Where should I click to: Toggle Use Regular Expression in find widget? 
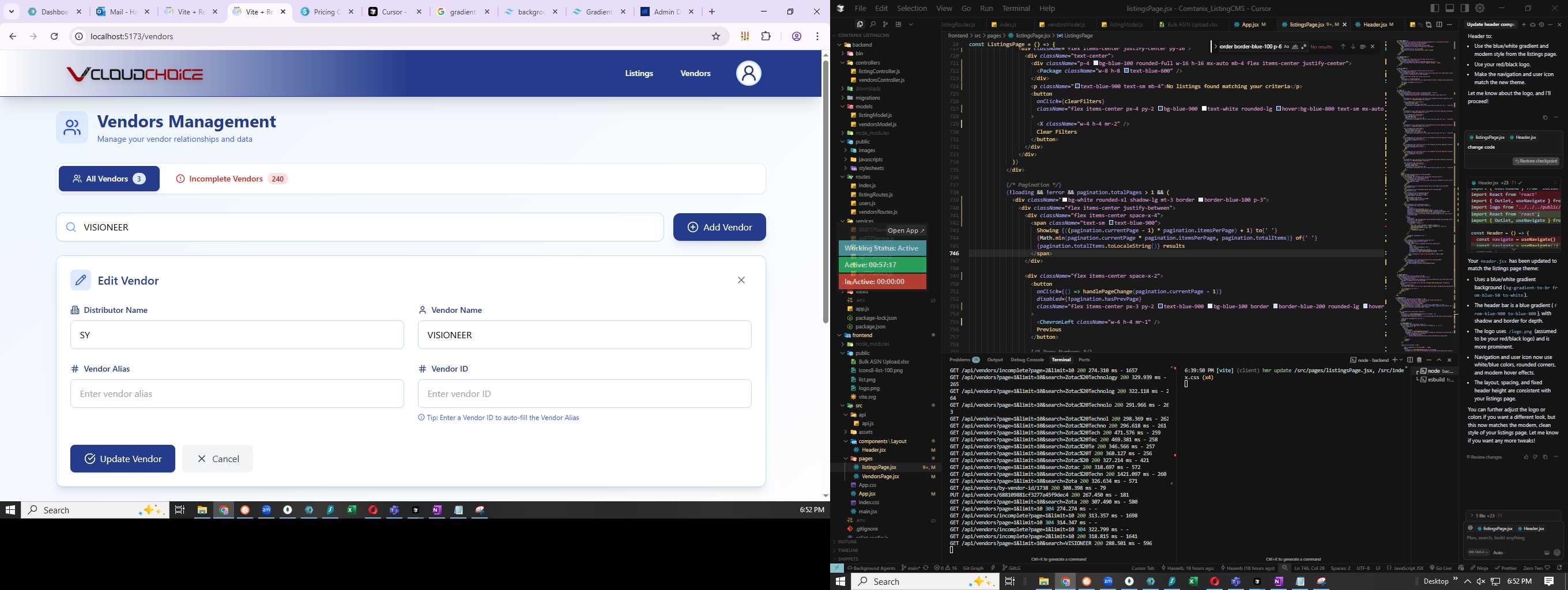click(x=1305, y=47)
